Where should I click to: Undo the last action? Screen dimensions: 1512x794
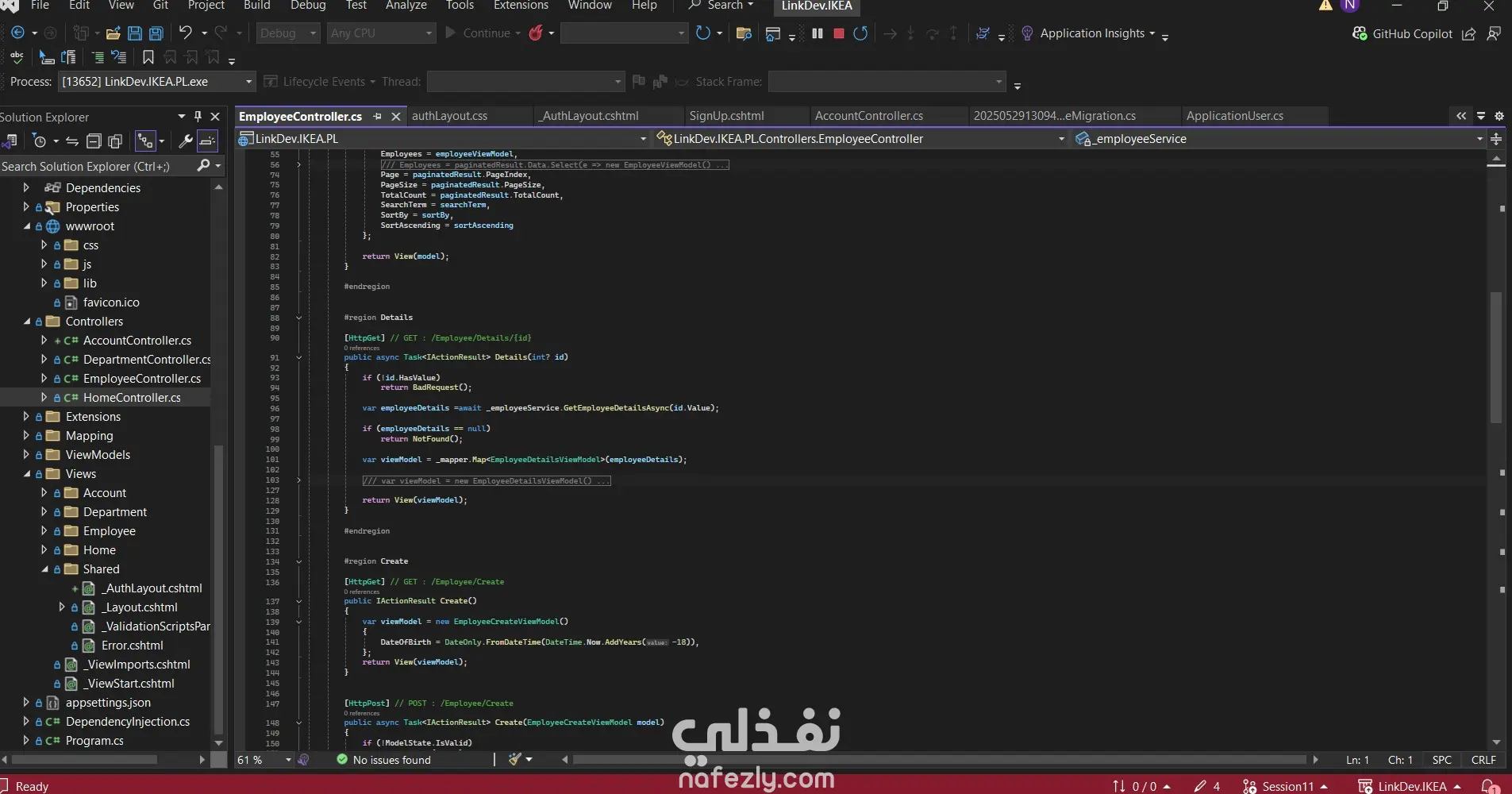coord(186,33)
